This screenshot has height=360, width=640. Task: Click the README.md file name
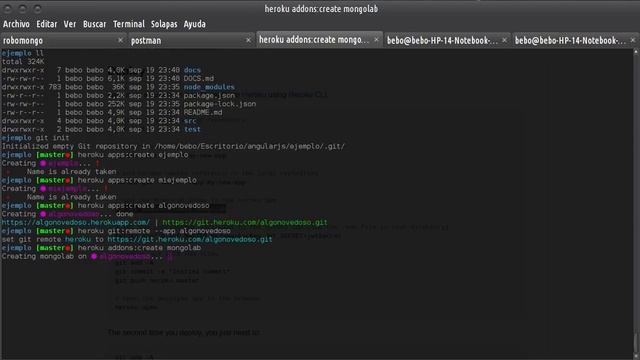click(203, 112)
